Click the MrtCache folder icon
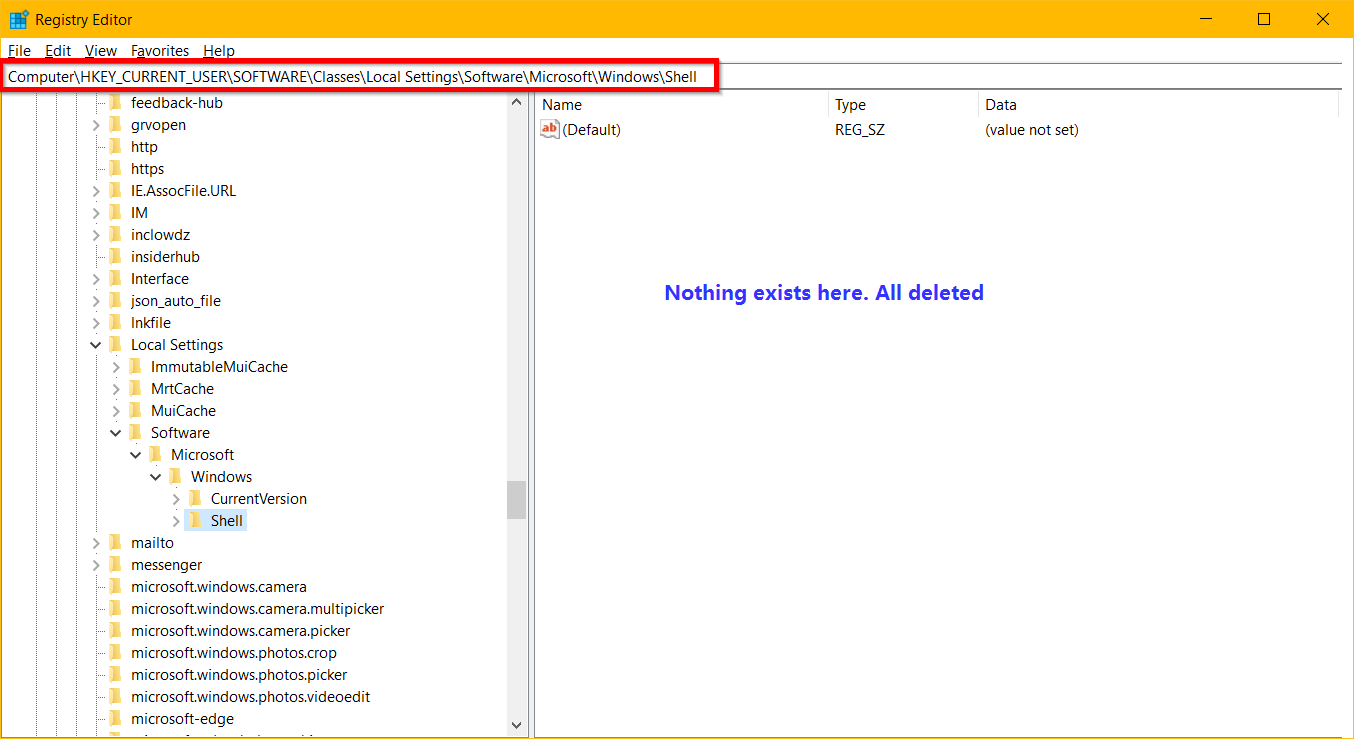Image resolution: width=1354 pixels, height=739 pixels. tap(136, 389)
